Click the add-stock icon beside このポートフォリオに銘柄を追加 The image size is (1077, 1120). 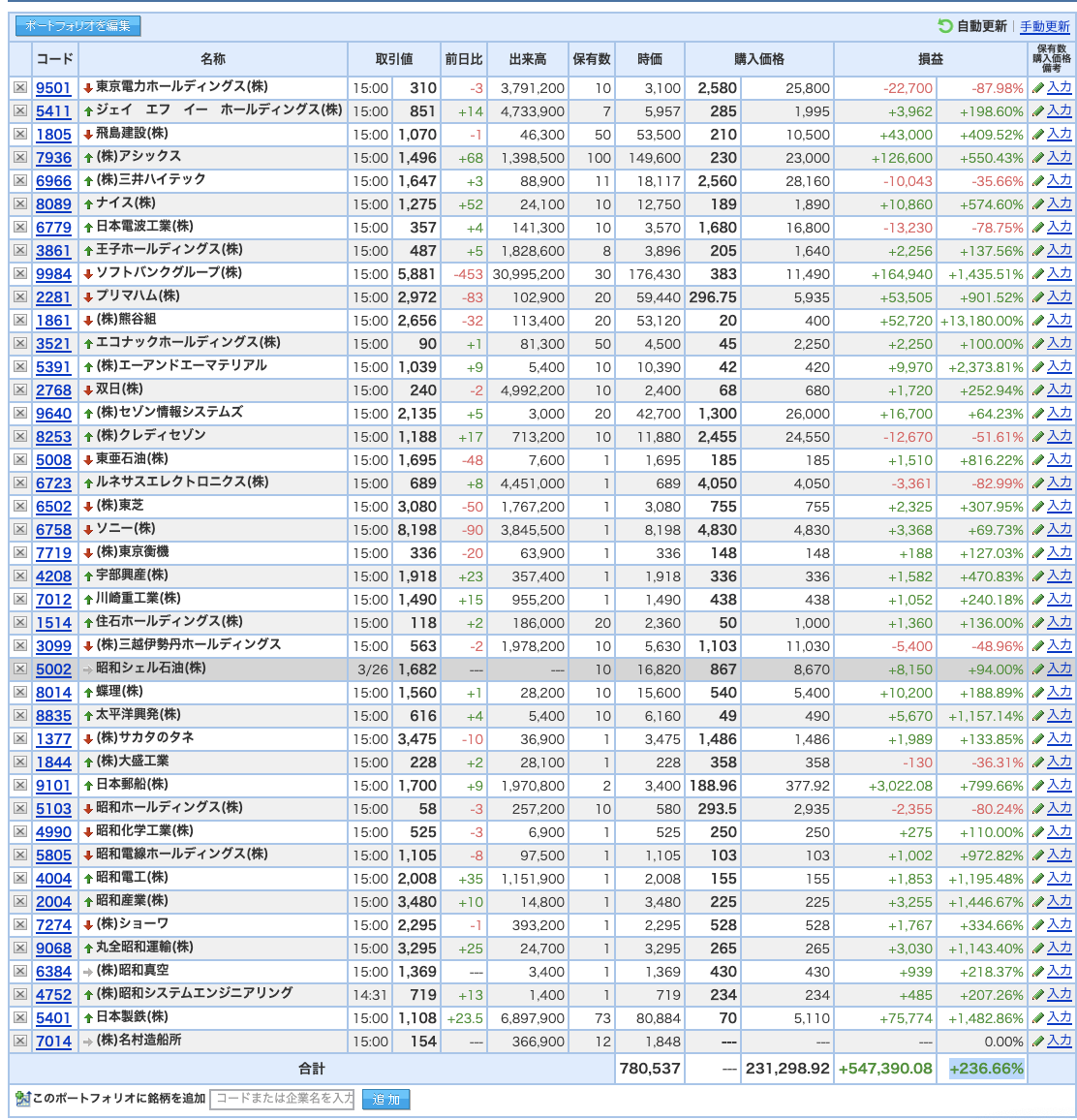22,1099
